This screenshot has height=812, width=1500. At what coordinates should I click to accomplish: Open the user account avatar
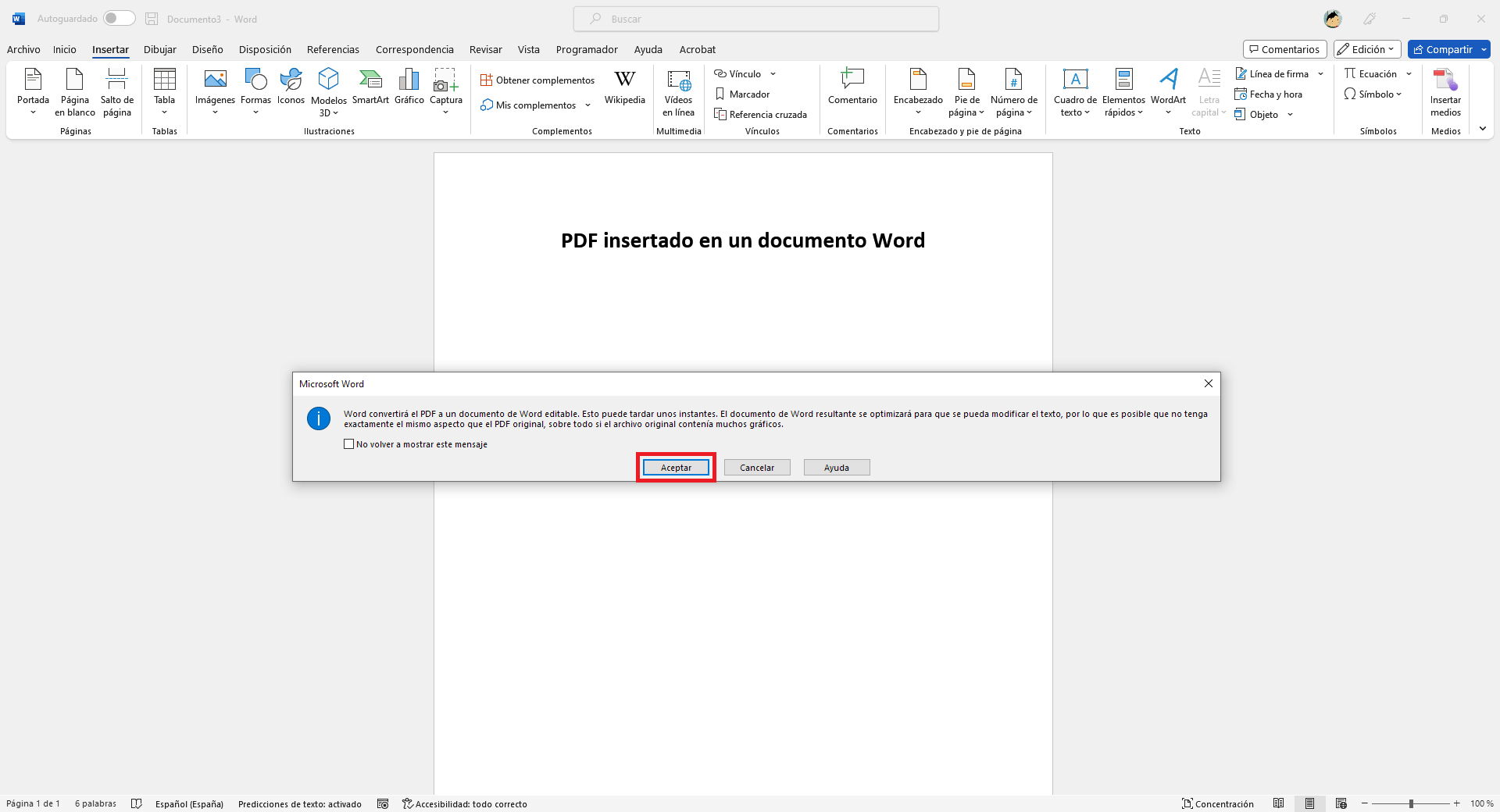point(1333,19)
